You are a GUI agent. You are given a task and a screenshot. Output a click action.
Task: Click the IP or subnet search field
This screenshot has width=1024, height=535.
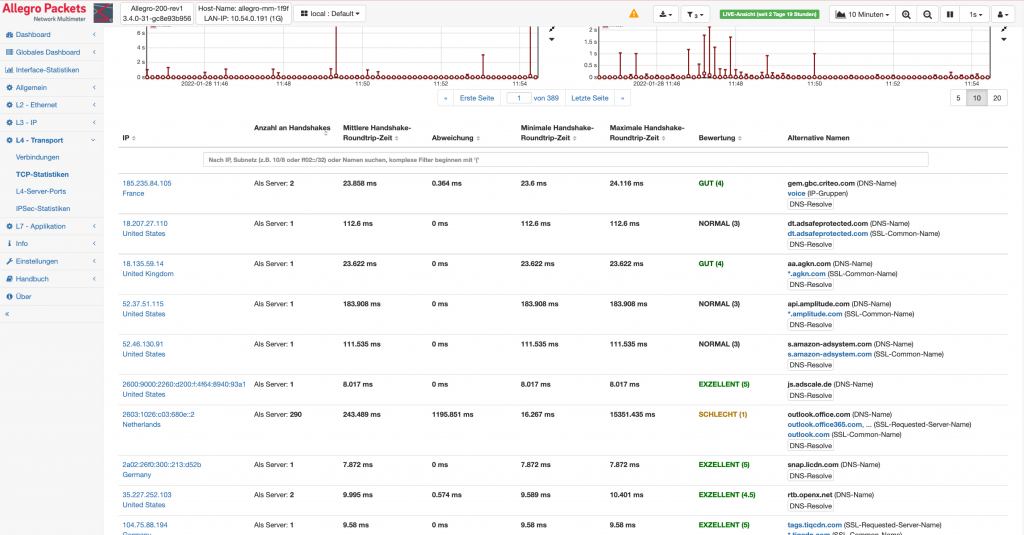[x=566, y=159]
